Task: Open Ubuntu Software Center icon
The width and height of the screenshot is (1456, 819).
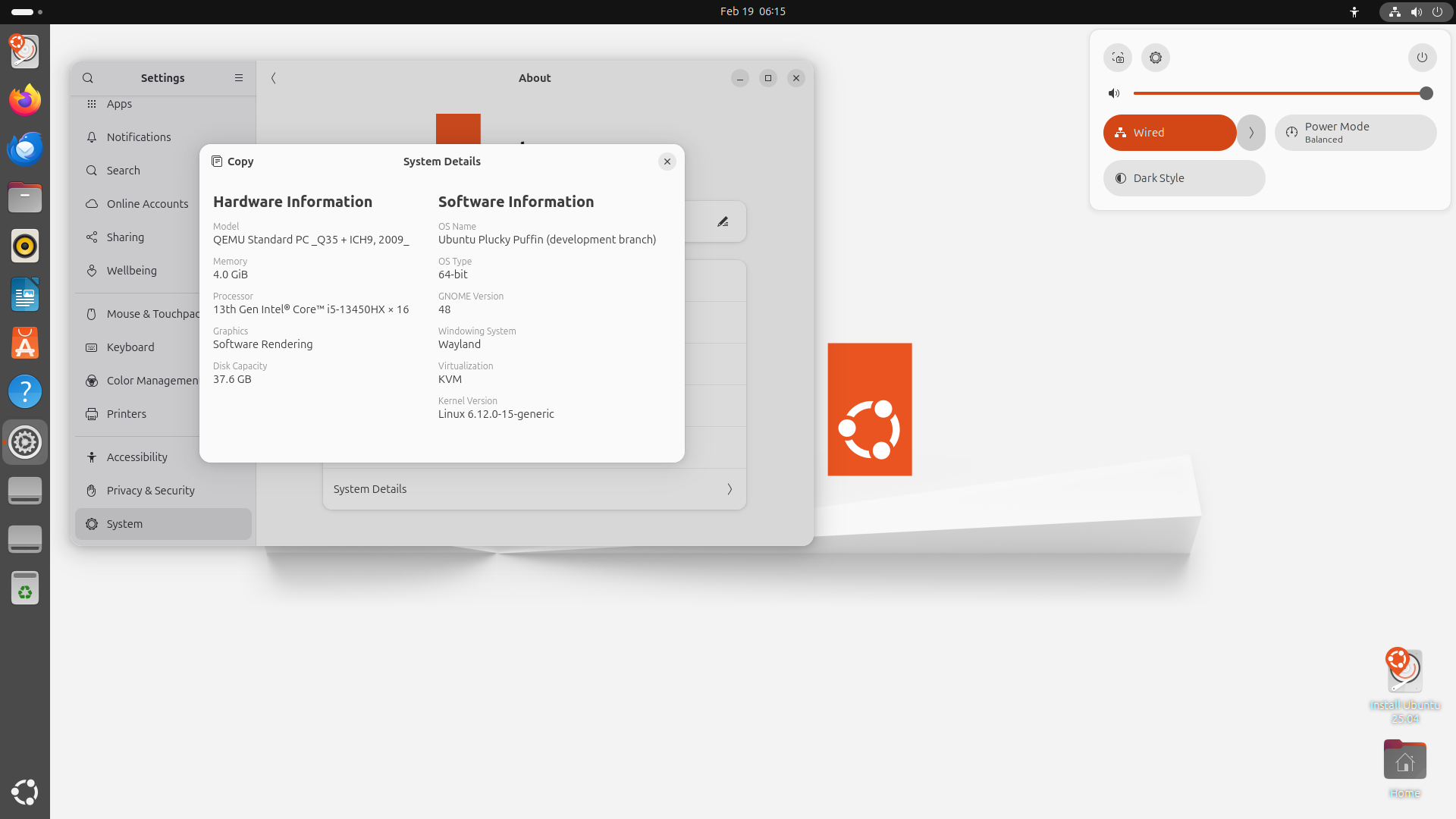Action: [x=24, y=343]
